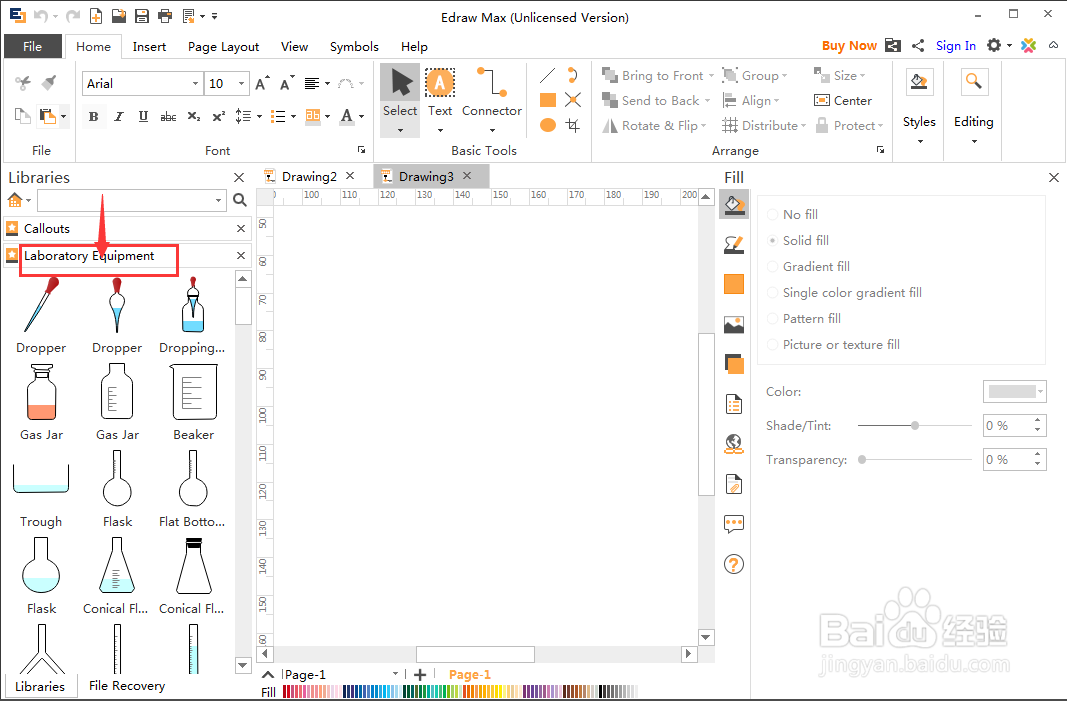Increase the Transparency percent stepper
Viewport: 1067px width, 701px height.
(x=1038, y=454)
